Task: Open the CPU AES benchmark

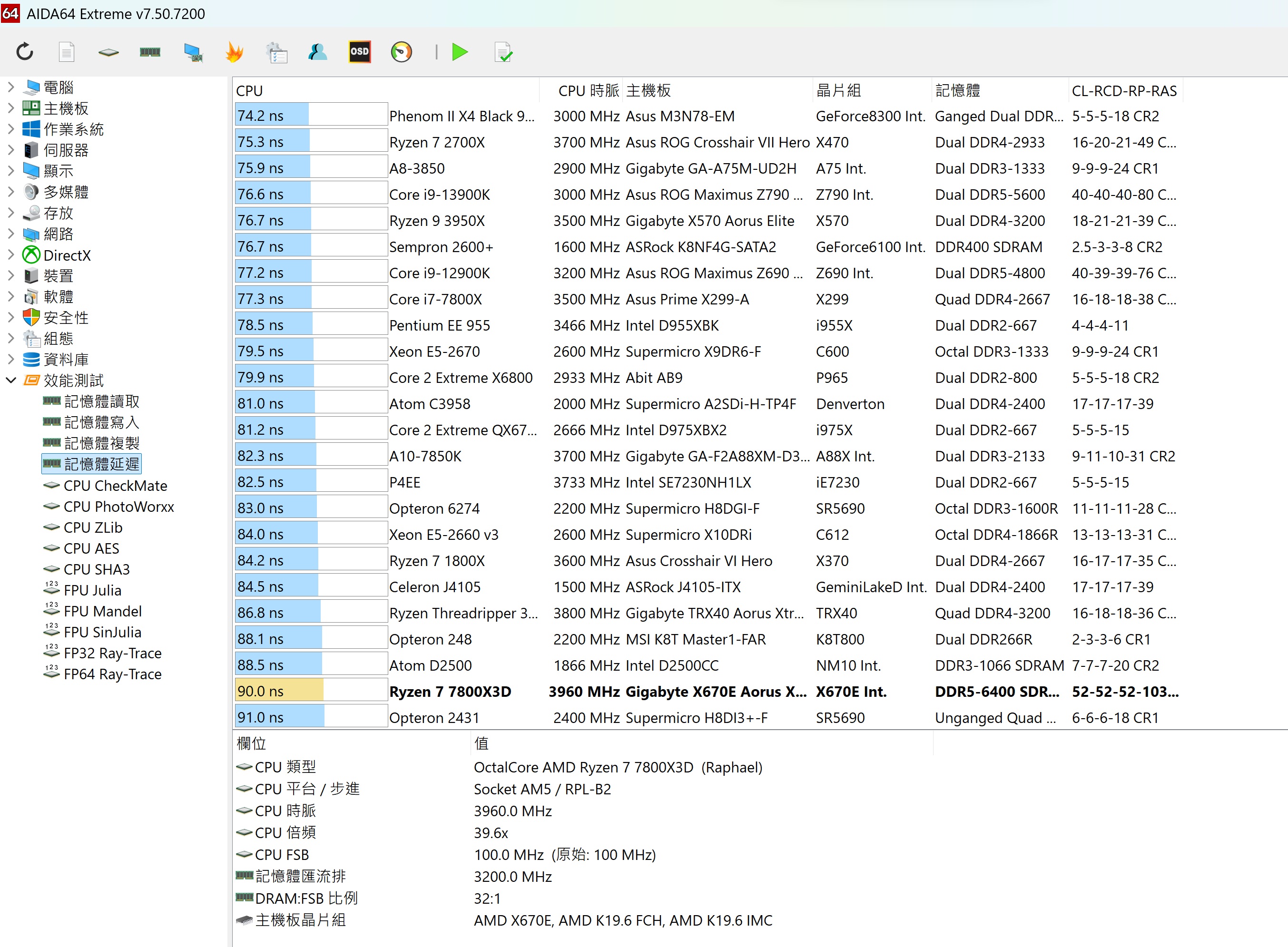Action: 81,548
